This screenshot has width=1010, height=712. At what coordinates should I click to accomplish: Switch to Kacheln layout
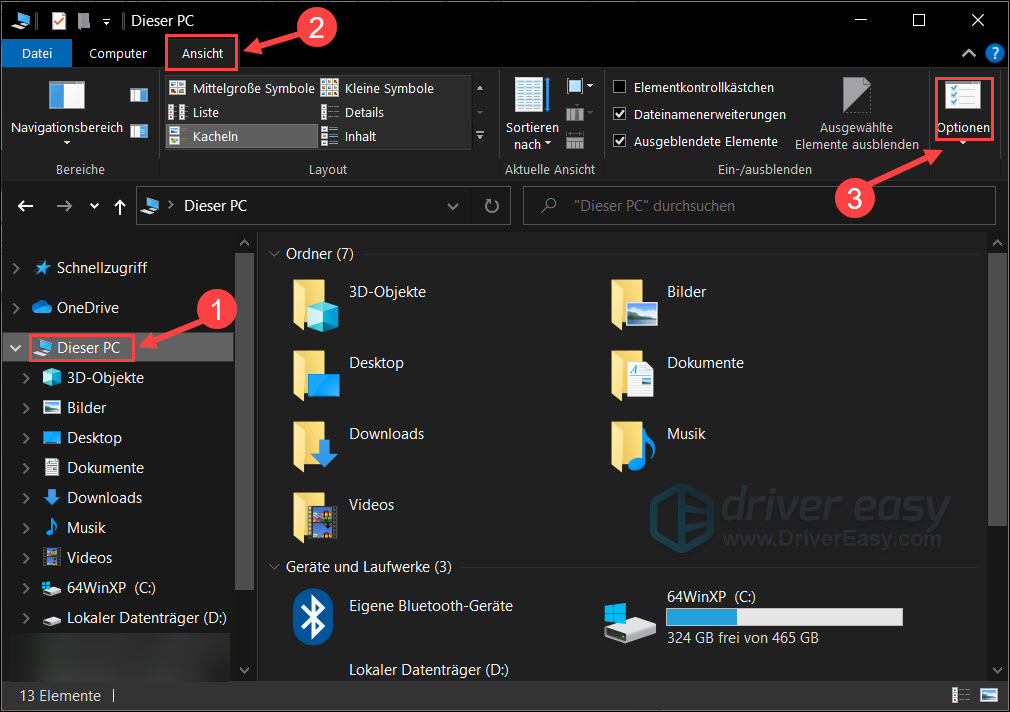218,135
